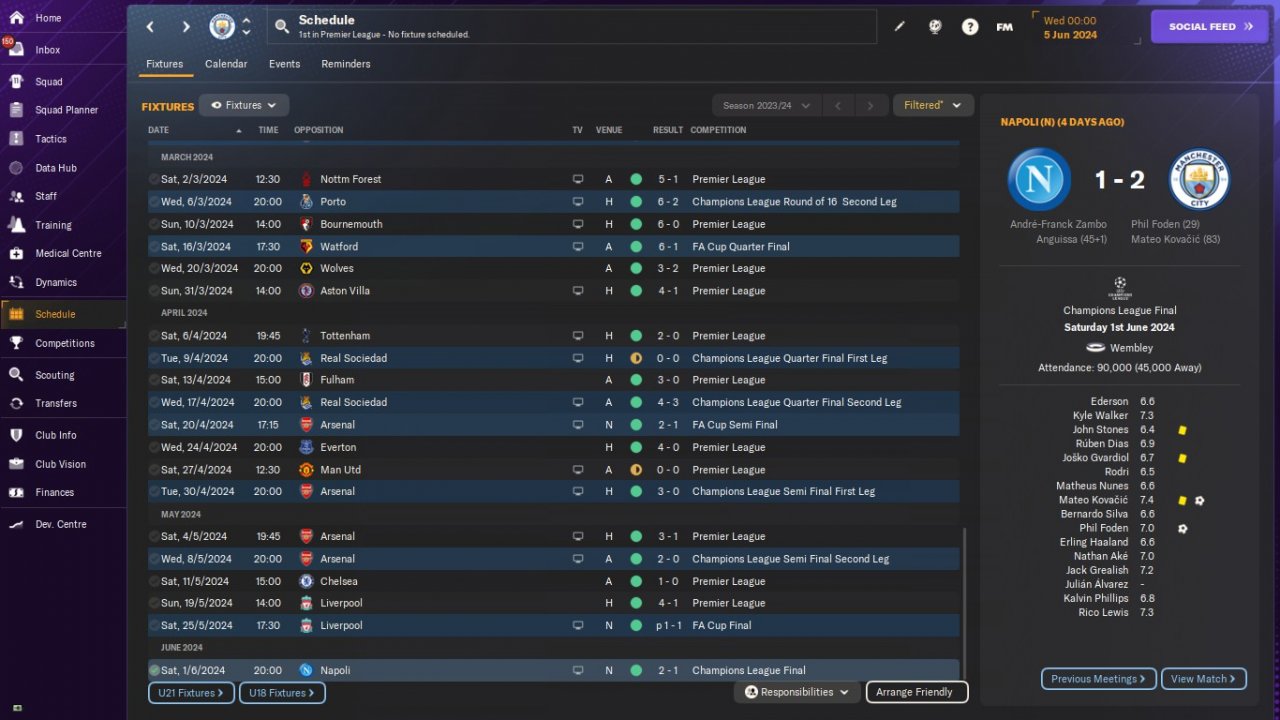Open Competitions in the sidebar
Viewport: 1280px width, 720px height.
(63, 343)
